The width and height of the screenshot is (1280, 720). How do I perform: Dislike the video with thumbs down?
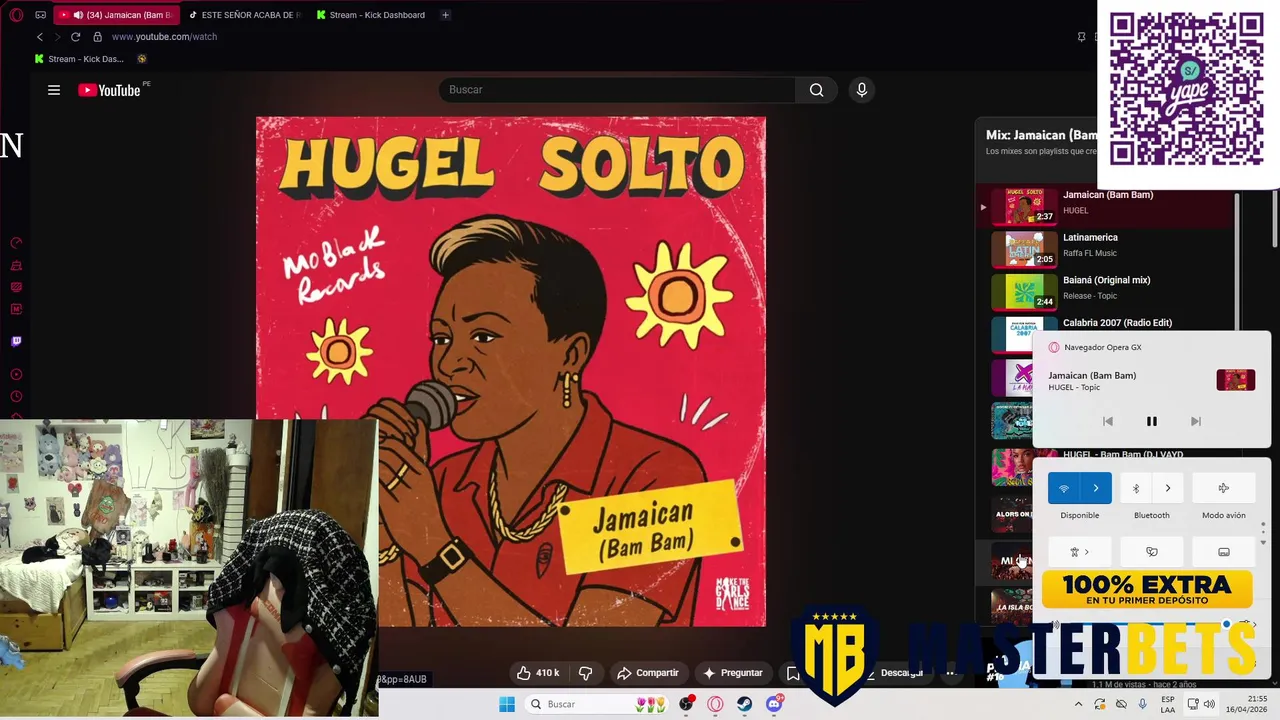(x=586, y=673)
